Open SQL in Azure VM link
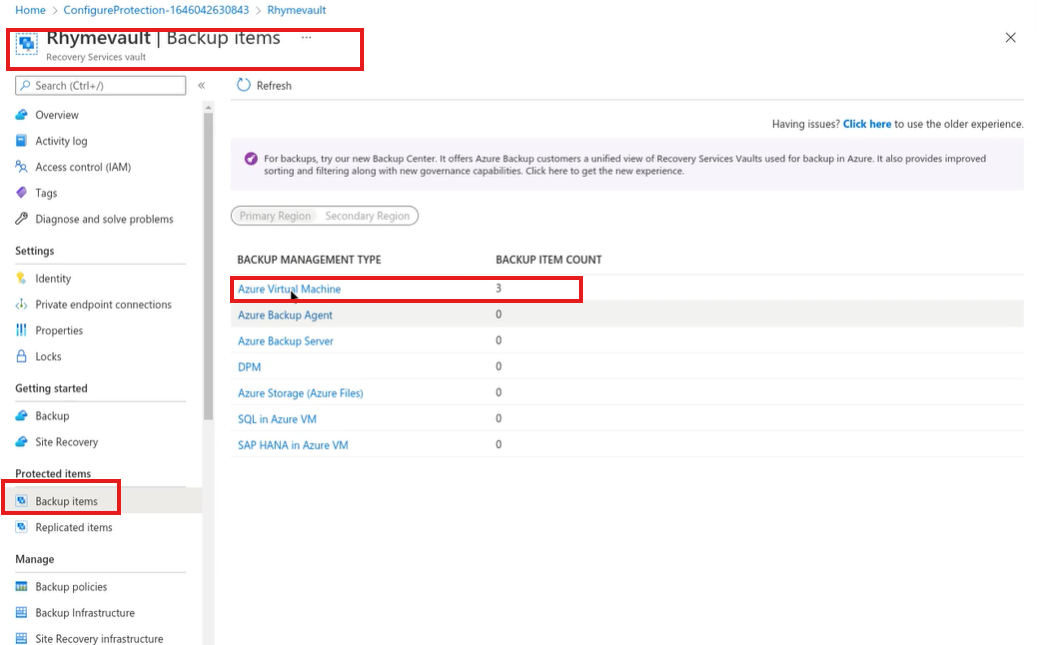 (277, 419)
